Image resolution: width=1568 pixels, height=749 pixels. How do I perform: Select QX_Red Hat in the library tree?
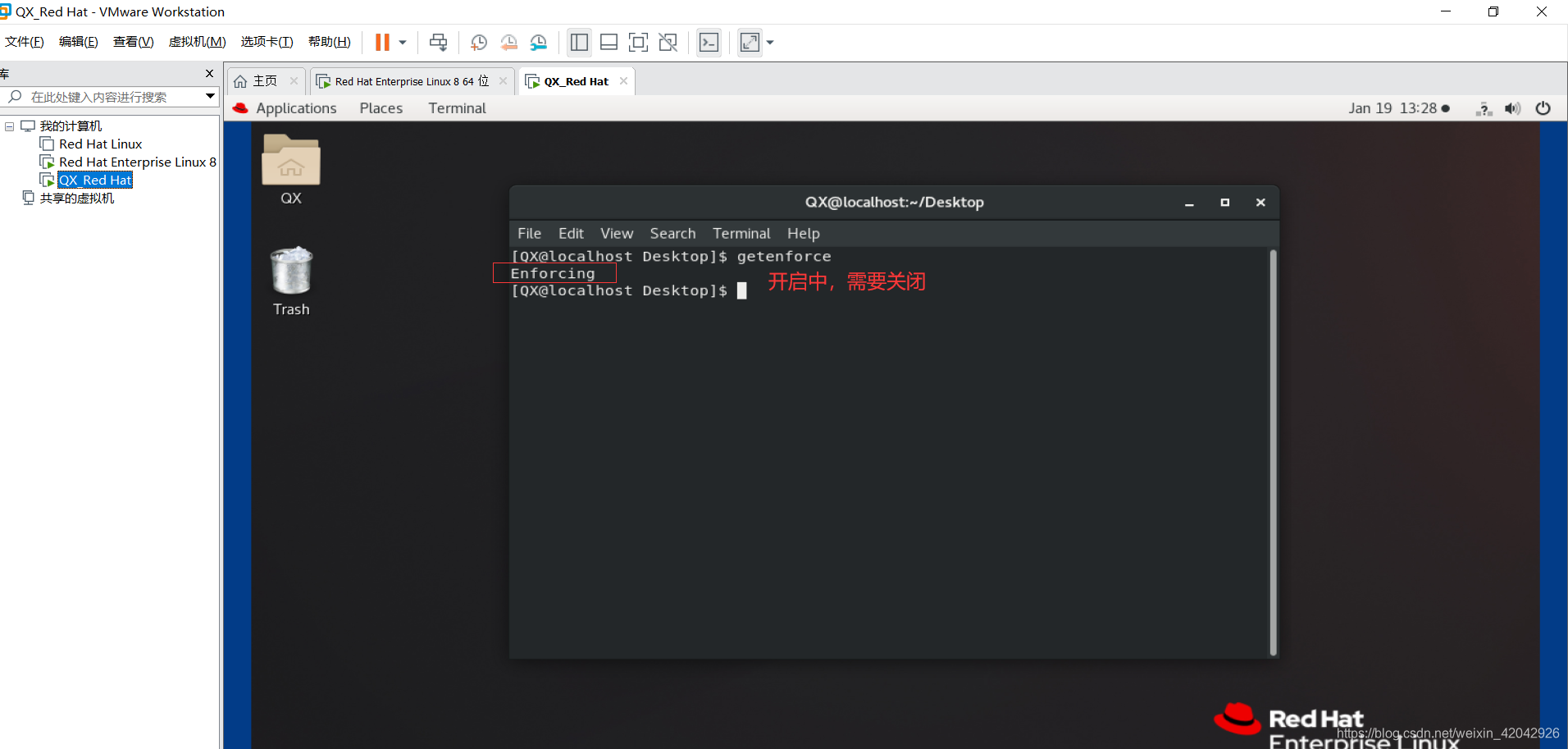coord(95,180)
